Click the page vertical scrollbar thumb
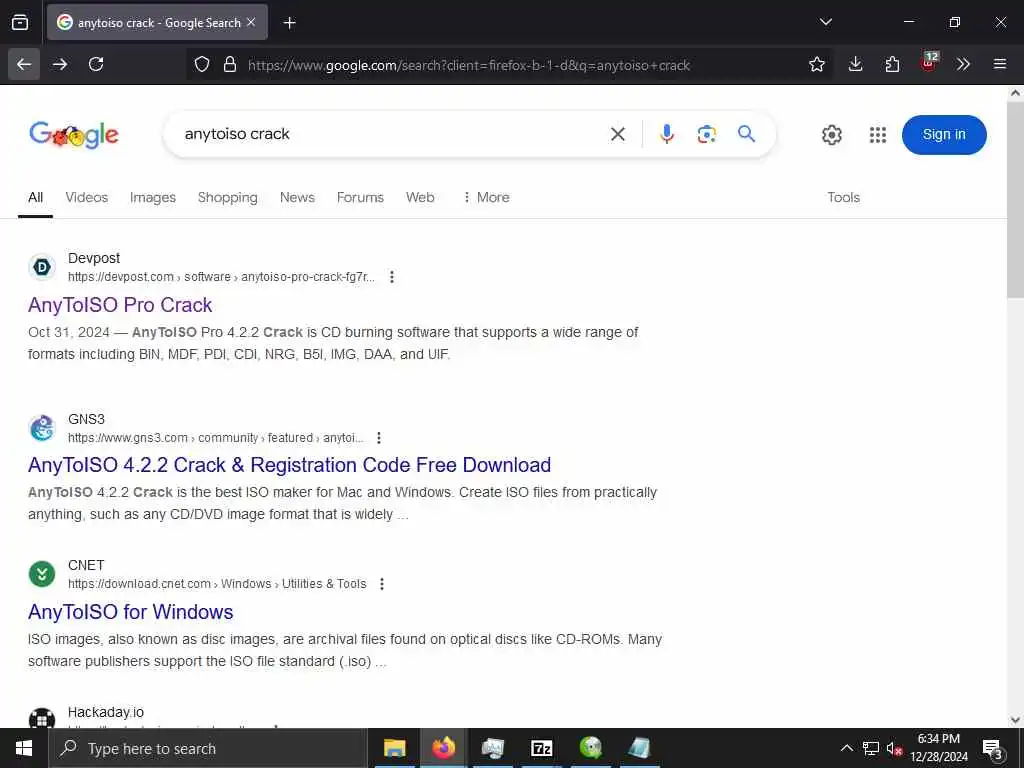Screen dimensions: 1024x768 (1015, 199)
